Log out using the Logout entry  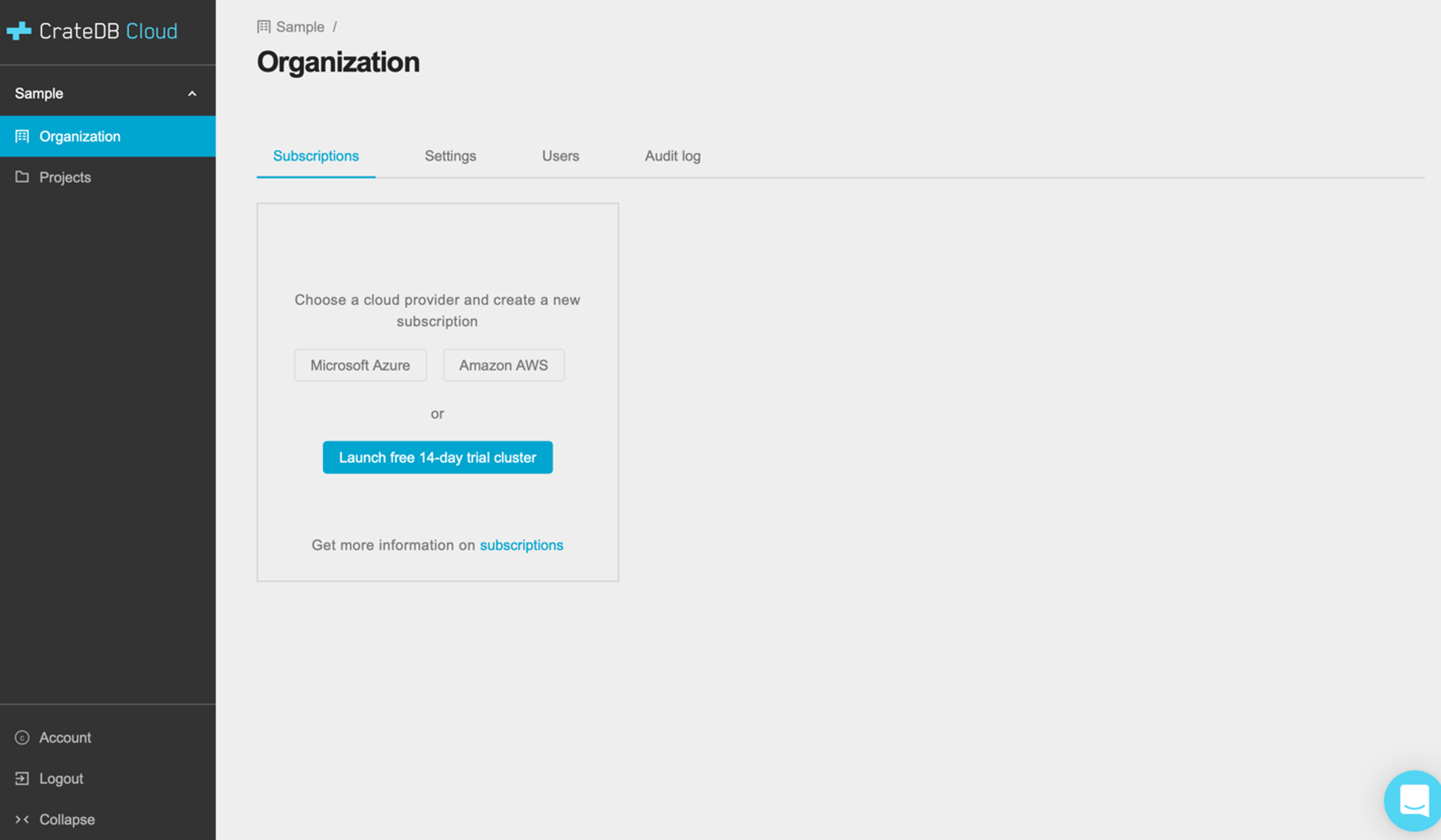(61, 779)
